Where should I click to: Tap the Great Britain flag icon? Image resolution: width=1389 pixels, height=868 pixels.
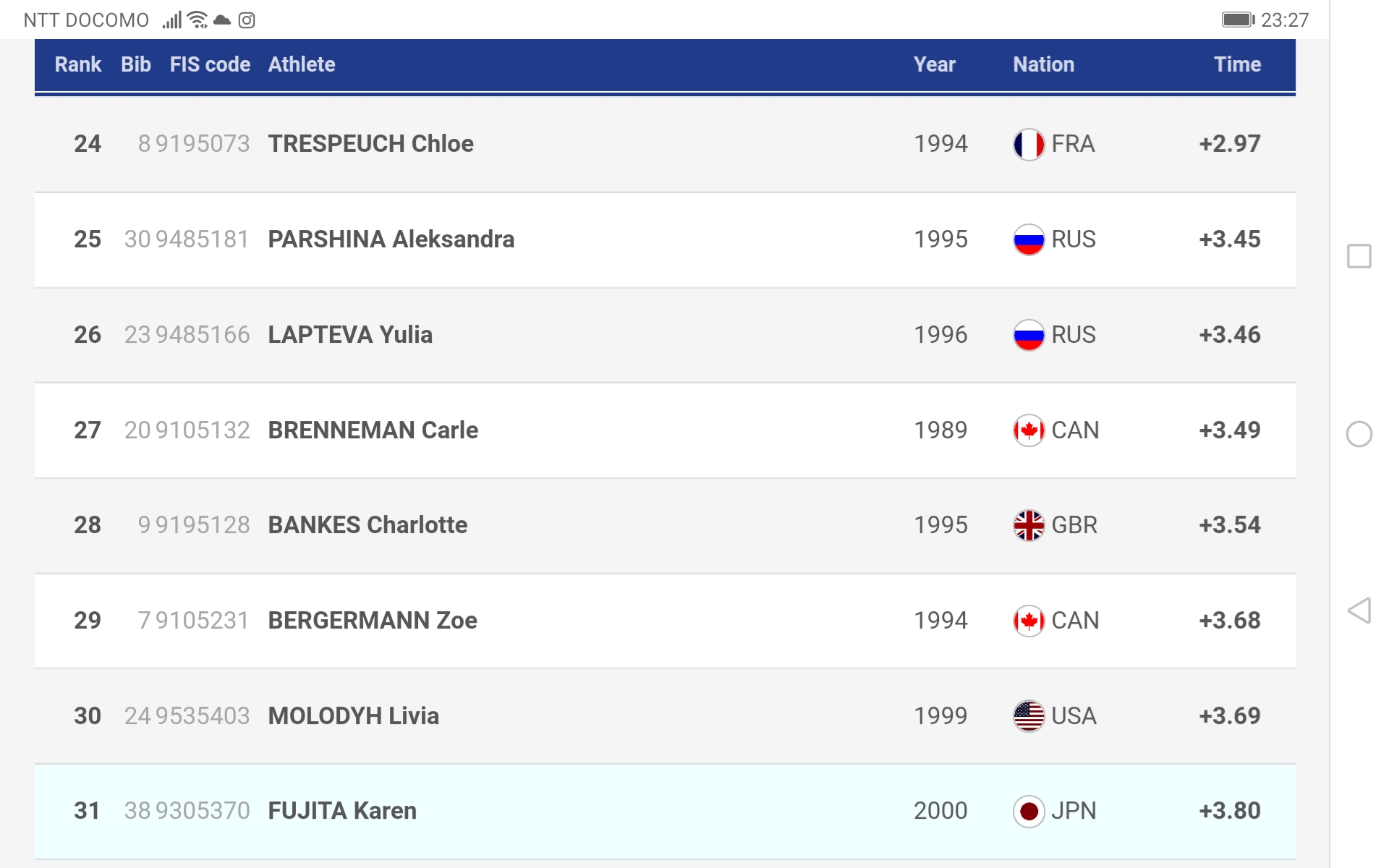(x=1028, y=525)
